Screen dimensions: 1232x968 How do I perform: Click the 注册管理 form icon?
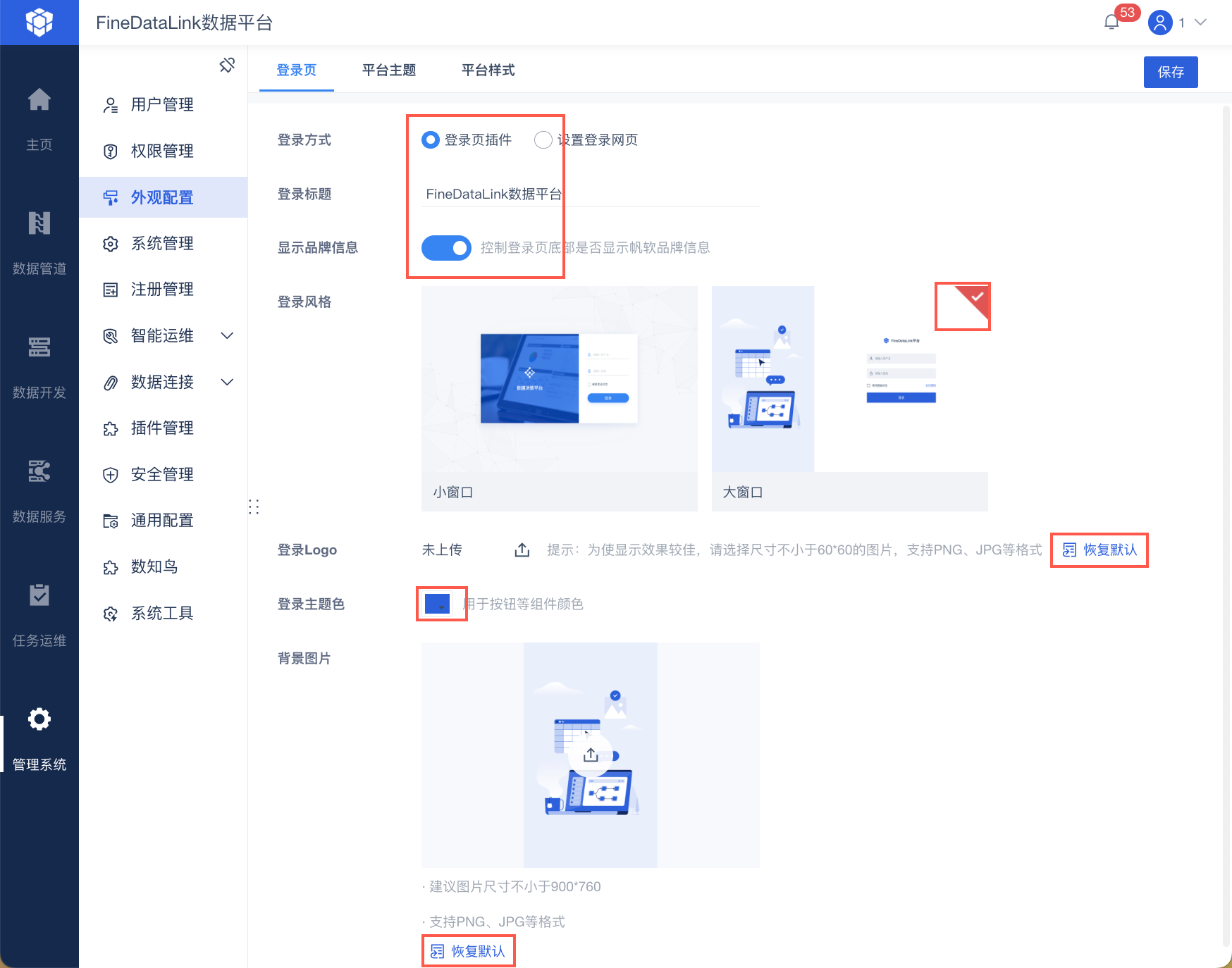pyautogui.click(x=111, y=290)
